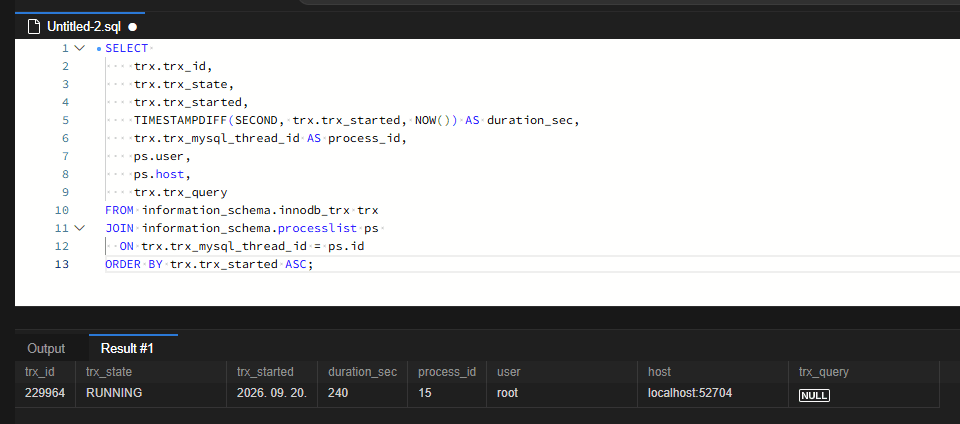Click the duration_sec column header
This screenshot has height=424, width=960.
pyautogui.click(x=362, y=372)
